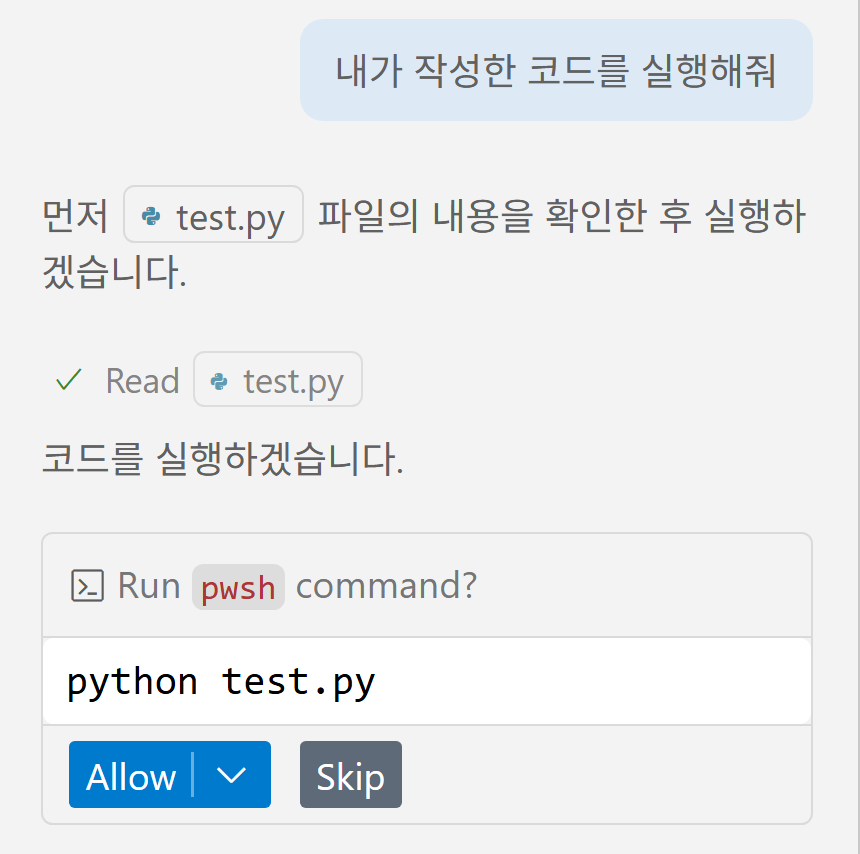Click the Python icon in the first test.py chip
The width and height of the screenshot is (860, 854).
[151, 216]
